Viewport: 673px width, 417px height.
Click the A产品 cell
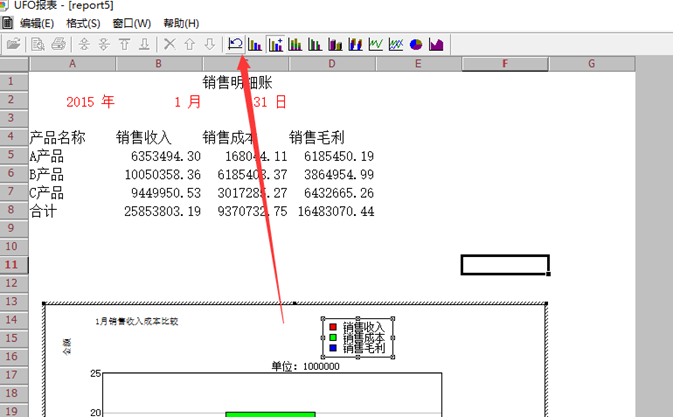click(46, 156)
